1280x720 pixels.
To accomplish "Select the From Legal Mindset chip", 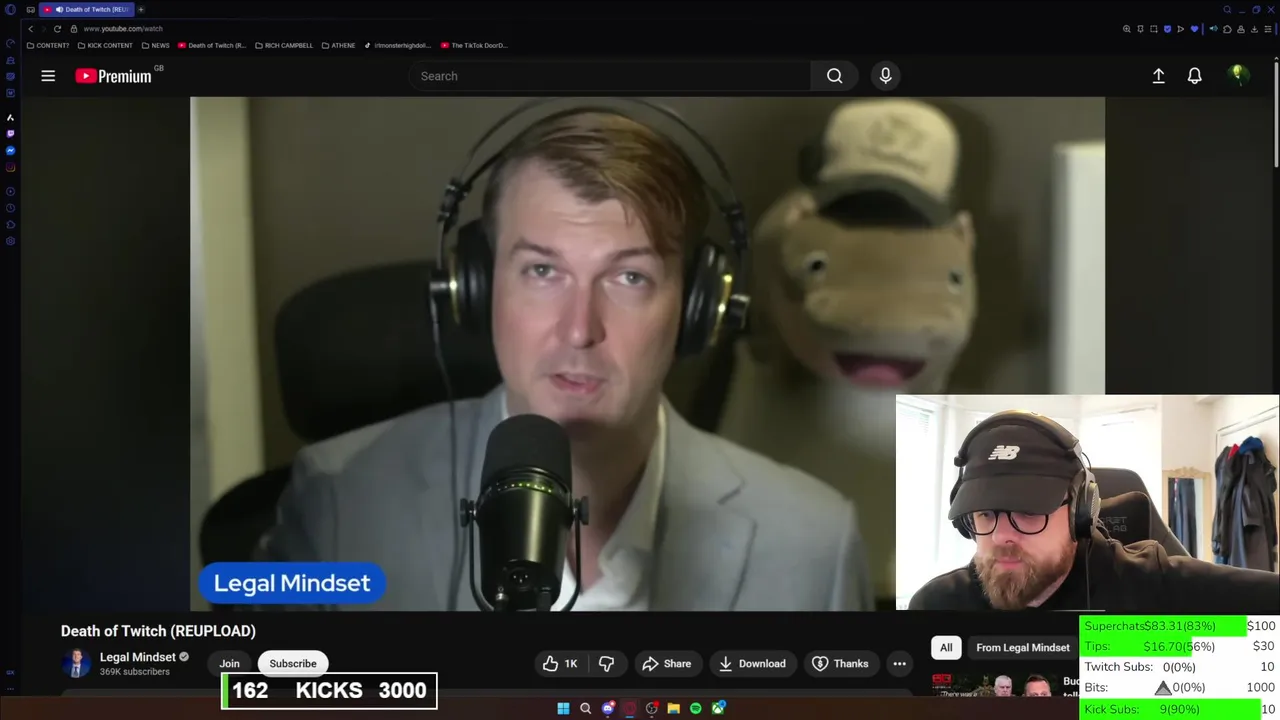I will tap(1023, 647).
